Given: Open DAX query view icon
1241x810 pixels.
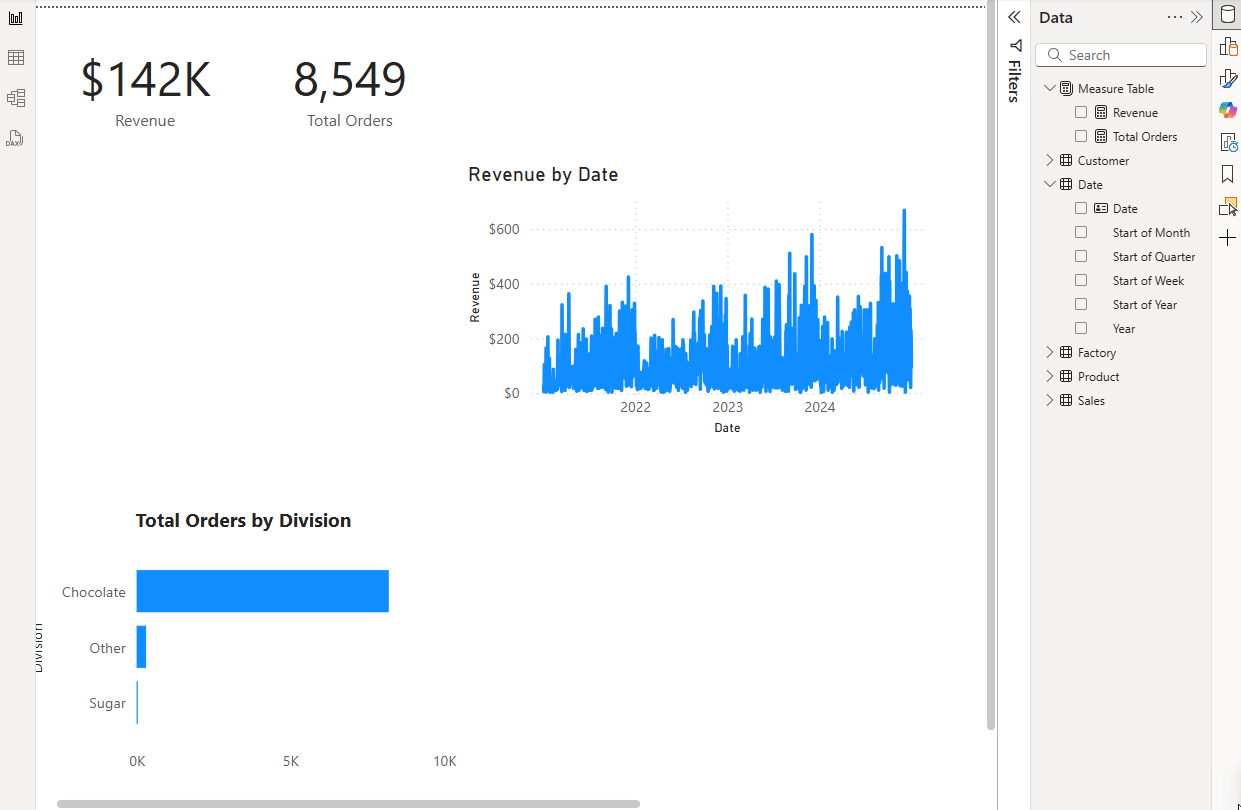Looking at the screenshot, I should point(15,138).
